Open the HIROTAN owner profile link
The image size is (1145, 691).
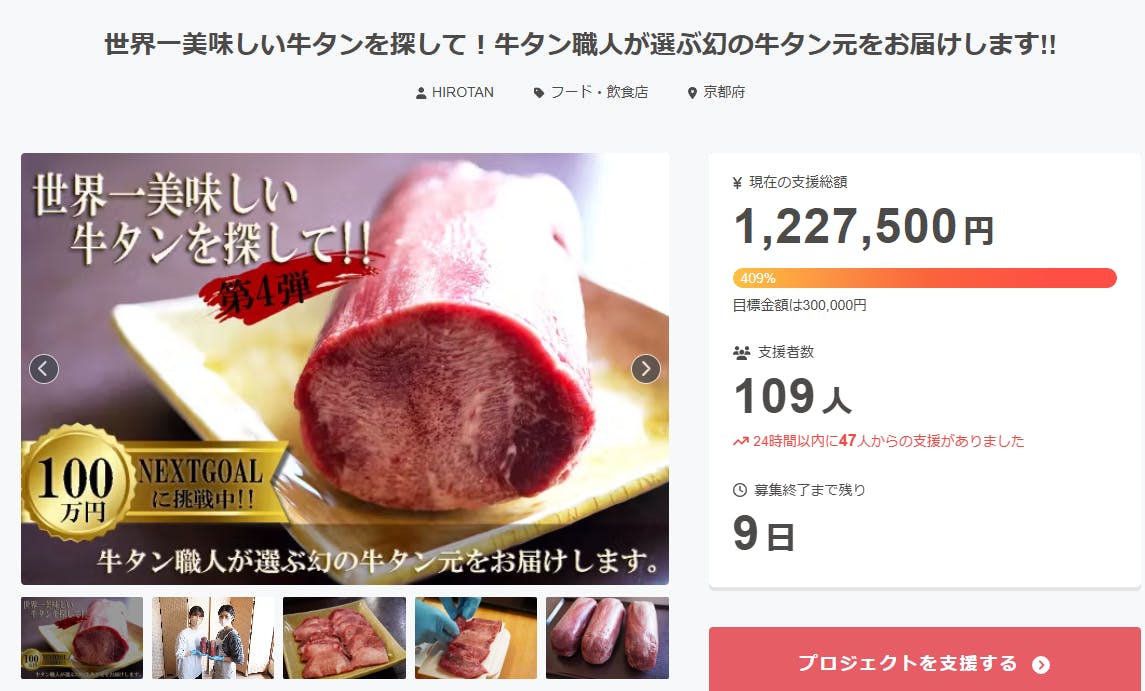coord(462,93)
